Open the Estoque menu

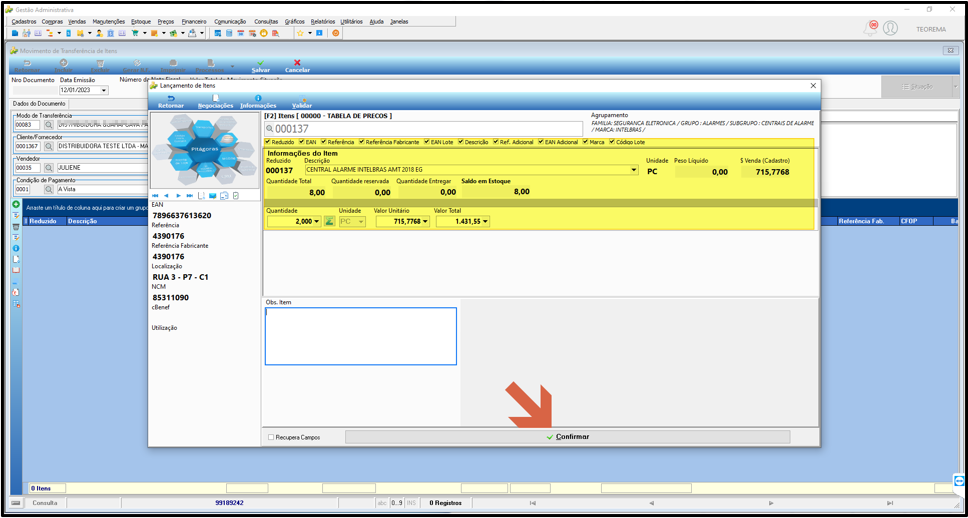coord(141,22)
